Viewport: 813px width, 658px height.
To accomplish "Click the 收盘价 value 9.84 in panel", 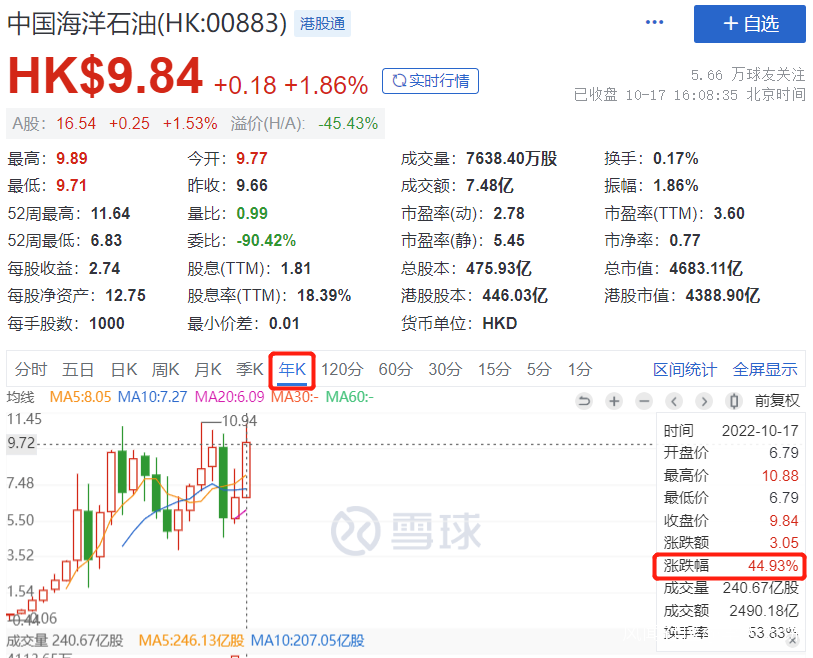I will click(x=783, y=521).
